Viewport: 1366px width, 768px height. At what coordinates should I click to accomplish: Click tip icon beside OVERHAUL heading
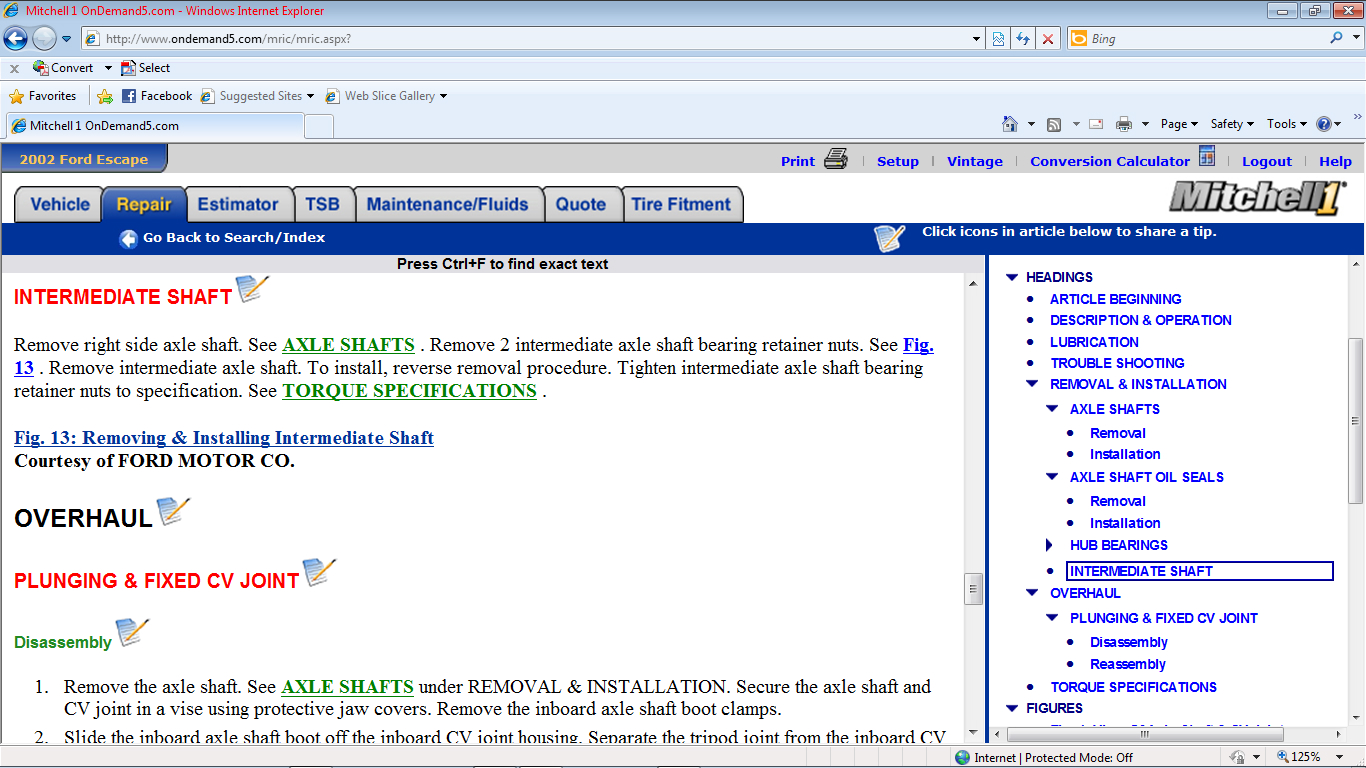click(174, 511)
